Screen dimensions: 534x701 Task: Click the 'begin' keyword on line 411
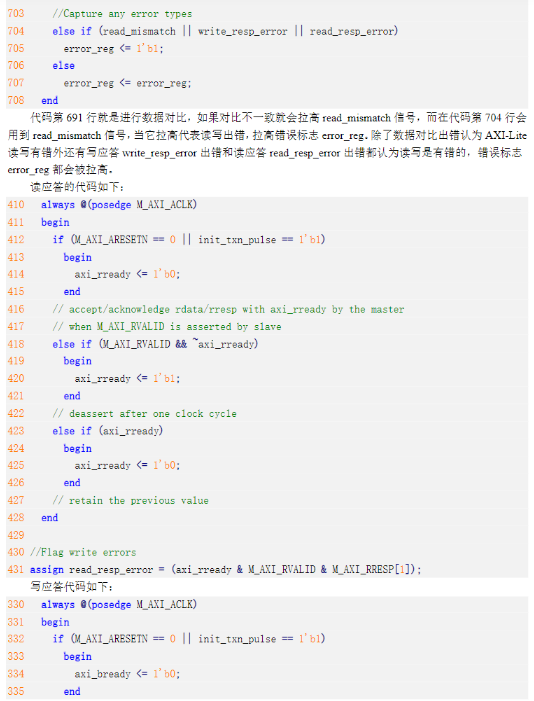click(55, 222)
